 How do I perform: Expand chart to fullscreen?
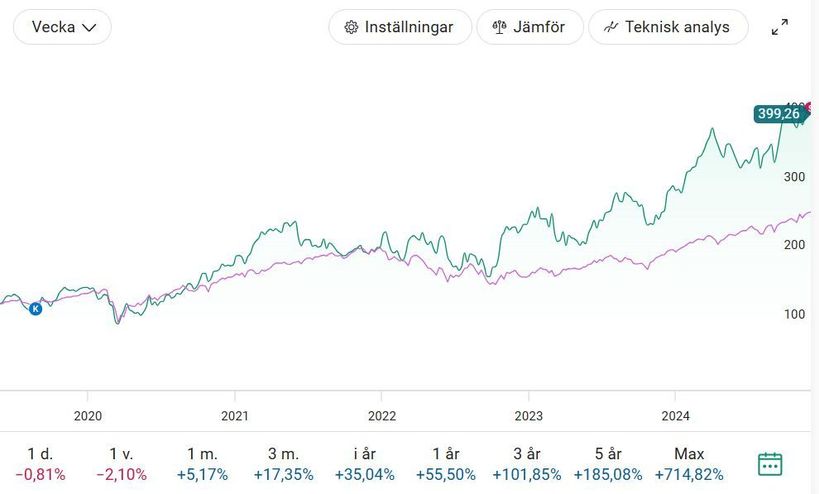pyautogui.click(x=780, y=27)
